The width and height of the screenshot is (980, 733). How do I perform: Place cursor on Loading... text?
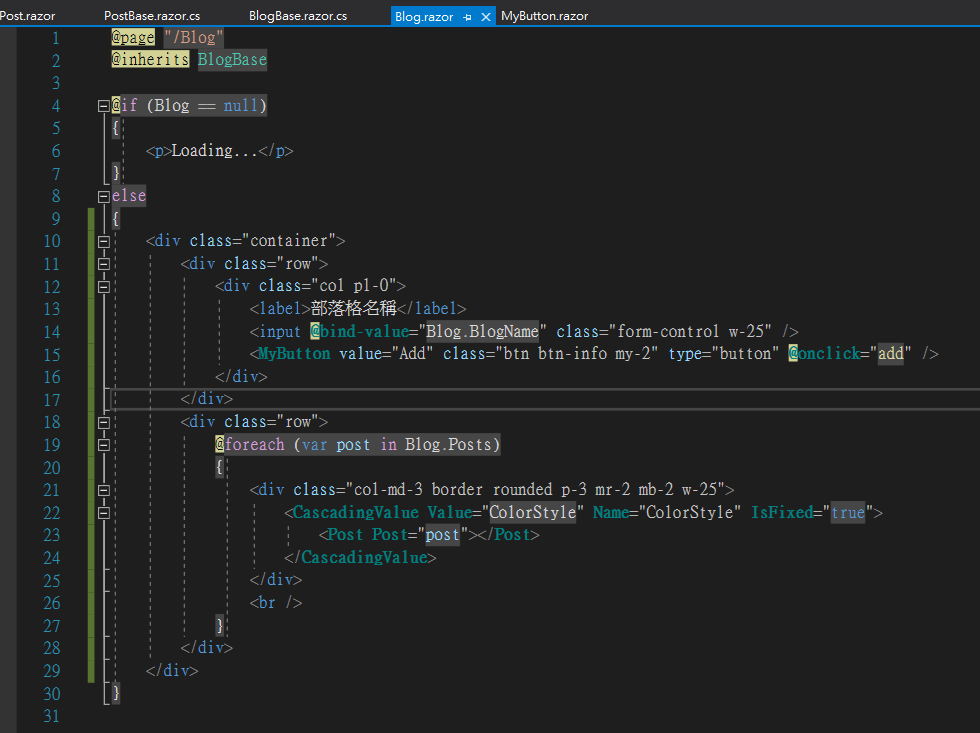[x=214, y=151]
